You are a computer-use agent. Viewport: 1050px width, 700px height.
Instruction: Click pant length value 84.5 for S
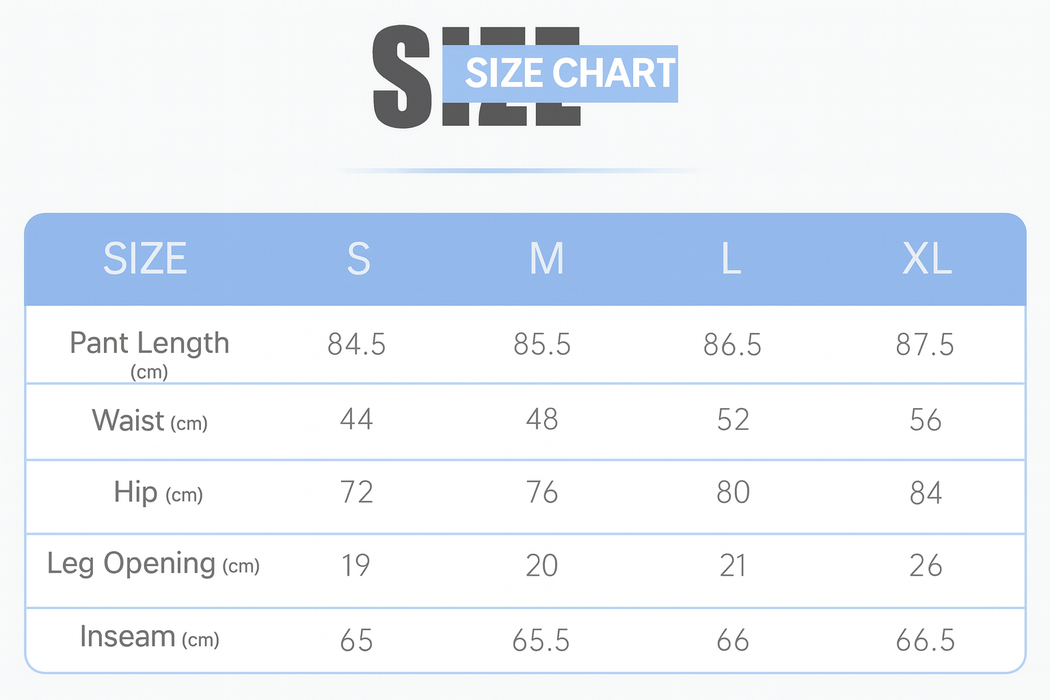click(356, 345)
